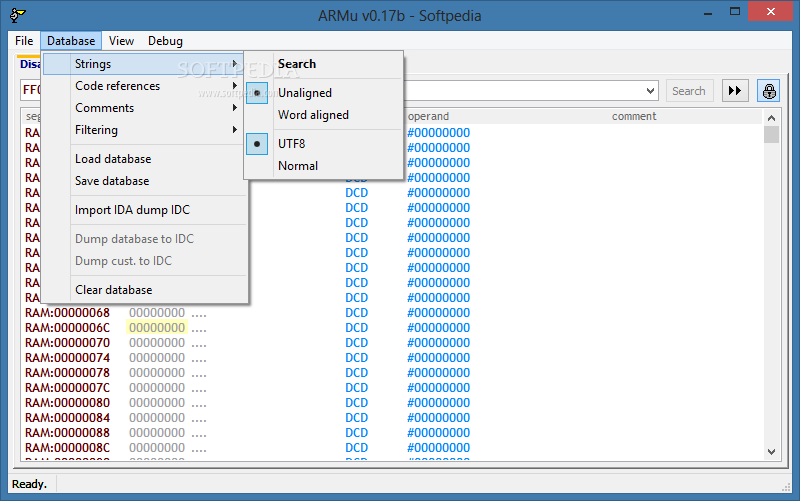Screen dimensions: 800x501
Task: Click highlighted 00000000 value at RAM:0000006C
Action: pos(157,328)
